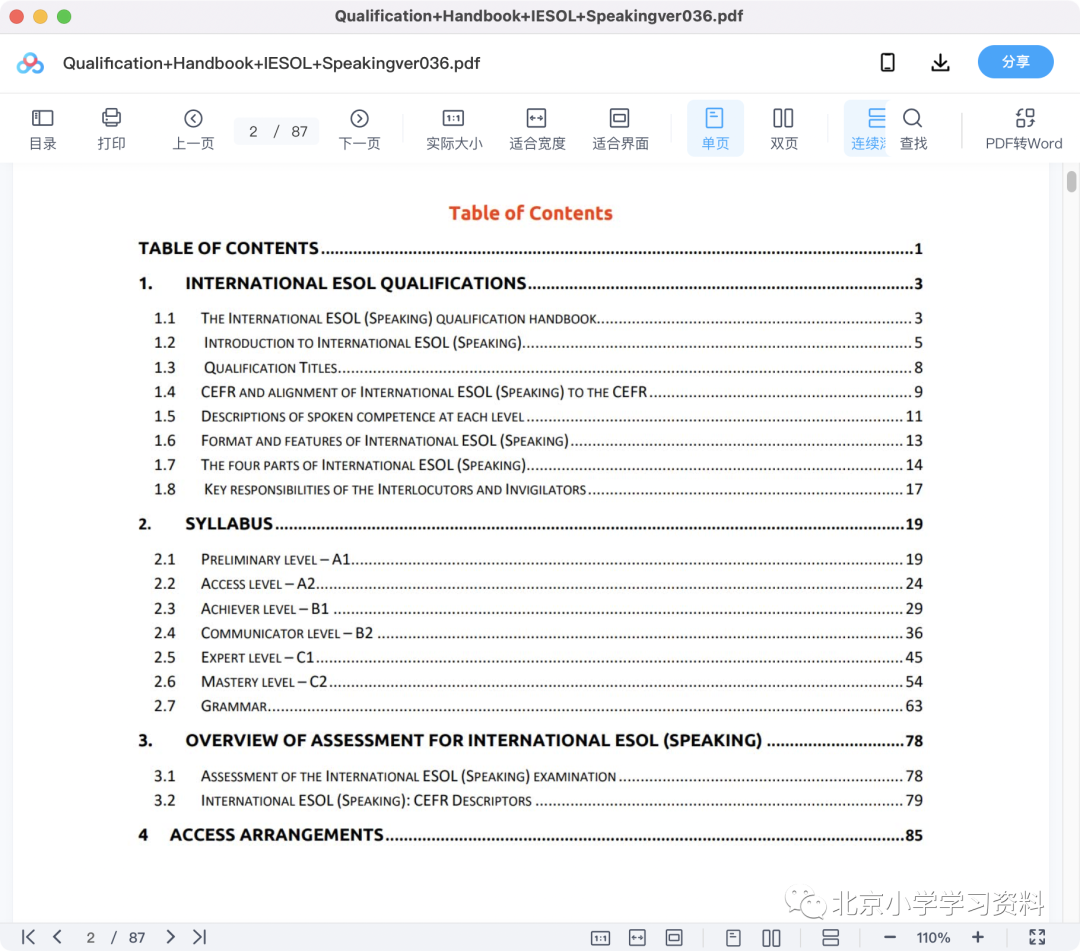
Task: Click the 分享 share button
Action: (1015, 62)
